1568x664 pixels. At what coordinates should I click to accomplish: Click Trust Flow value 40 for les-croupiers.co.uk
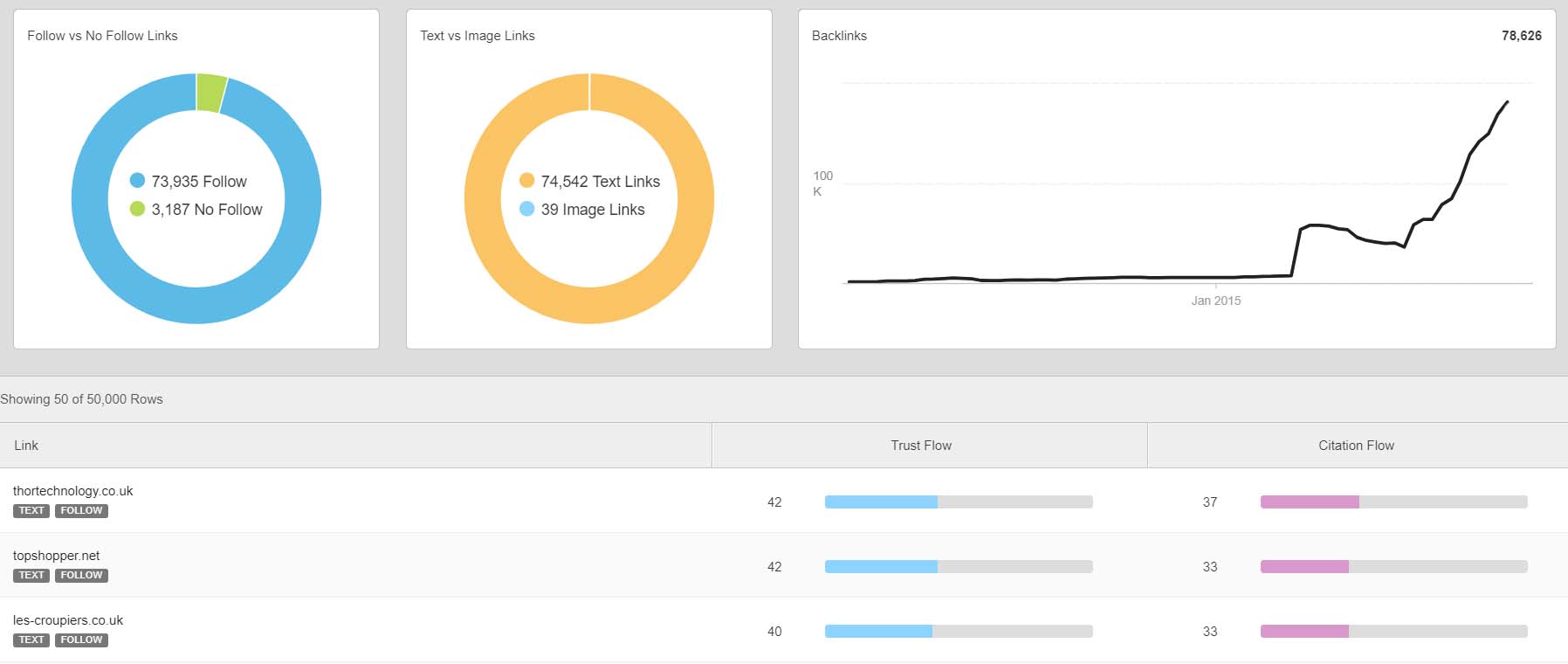[774, 632]
